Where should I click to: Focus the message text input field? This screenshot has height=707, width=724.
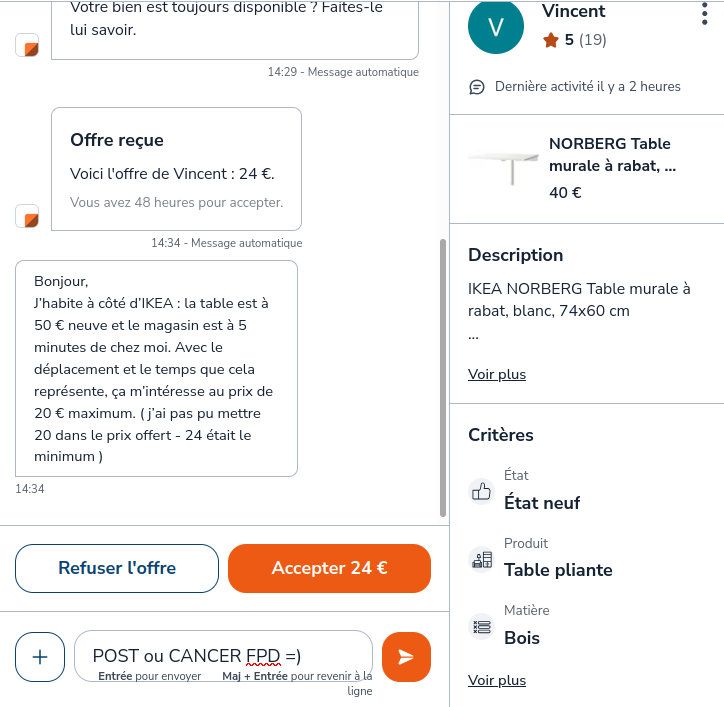click(223, 656)
